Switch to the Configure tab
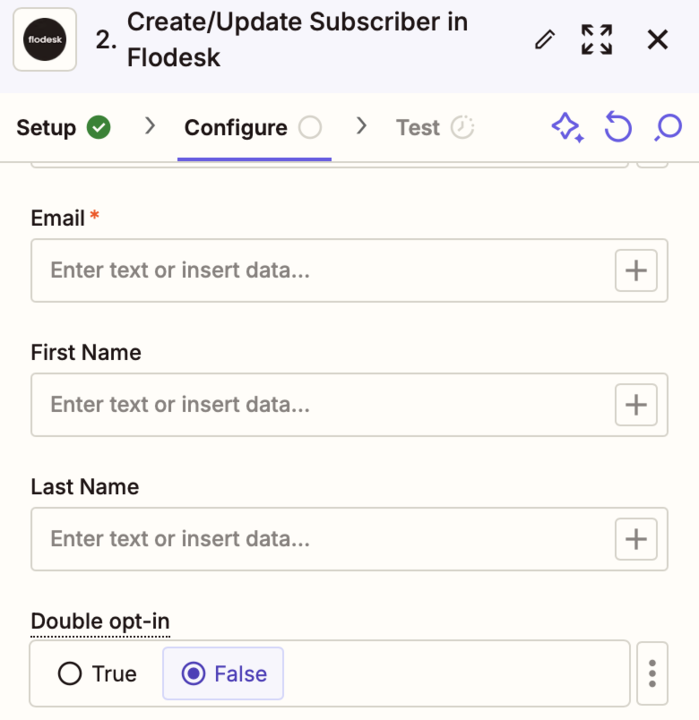This screenshot has width=699, height=720. [x=253, y=128]
